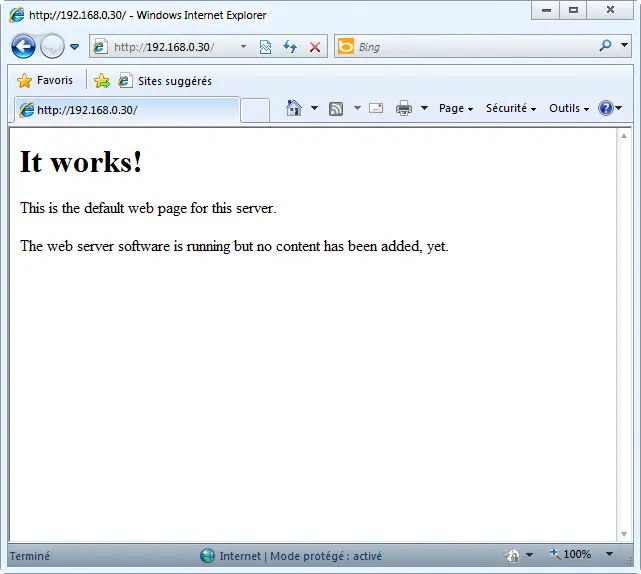
Task: Expand the privacy icon dropdown arrow
Action: click(x=529, y=555)
